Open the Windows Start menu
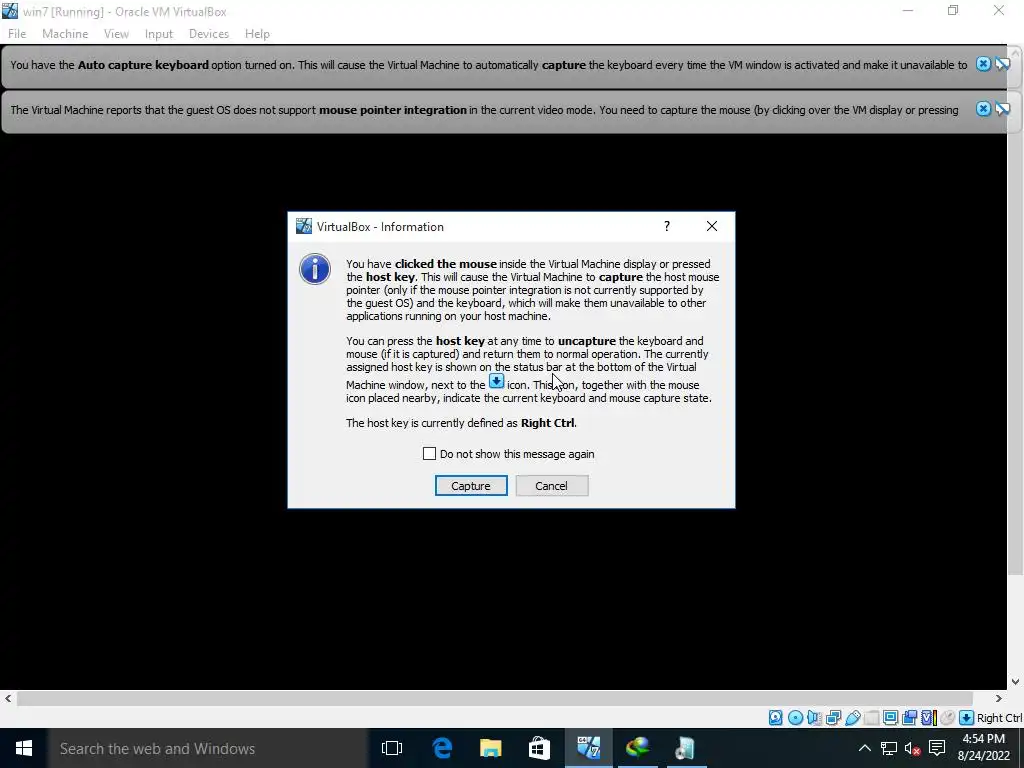The height and width of the screenshot is (768, 1024). 24,748
